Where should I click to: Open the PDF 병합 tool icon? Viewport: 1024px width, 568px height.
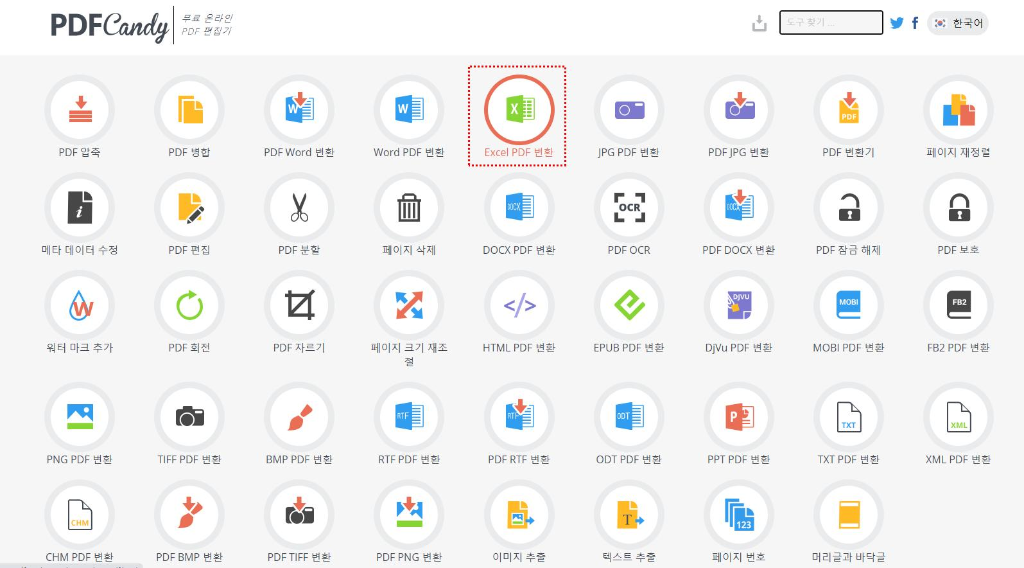(189, 109)
